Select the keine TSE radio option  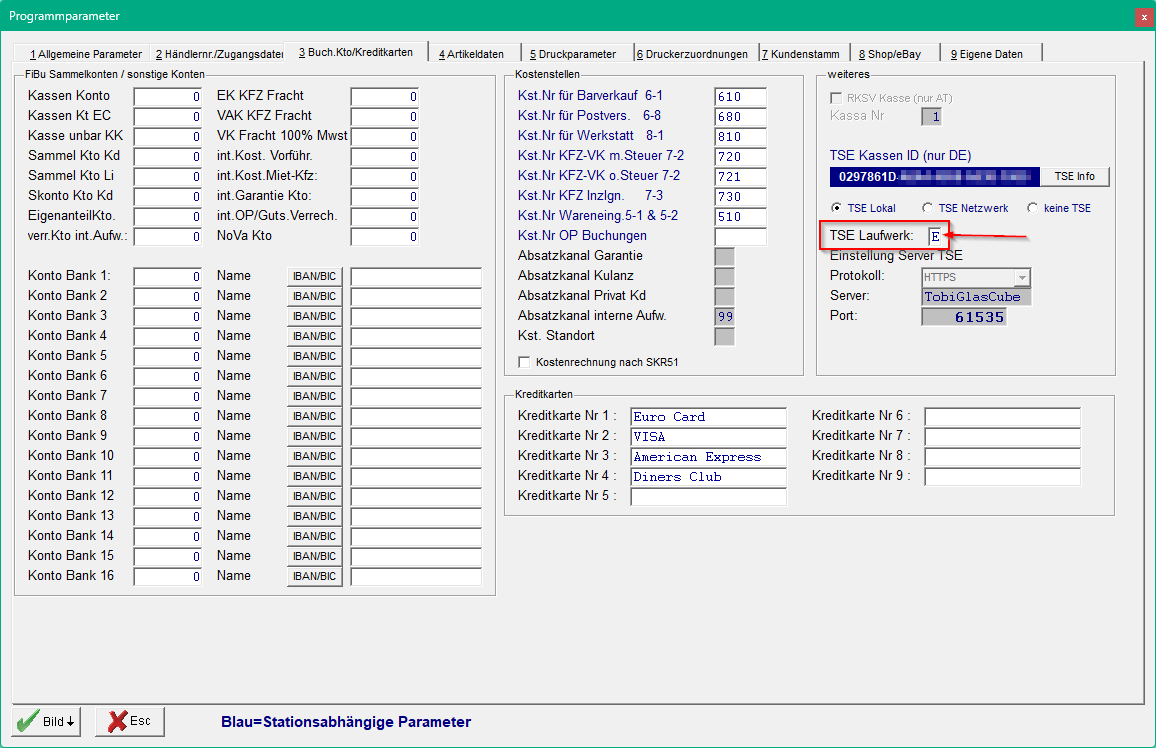pos(1033,208)
